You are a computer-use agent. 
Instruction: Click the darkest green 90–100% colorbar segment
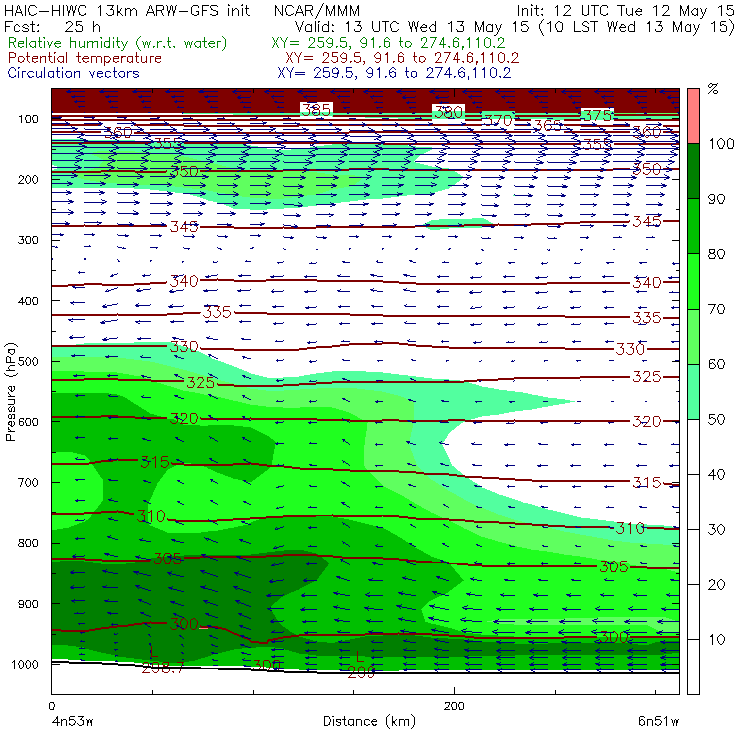point(693,171)
